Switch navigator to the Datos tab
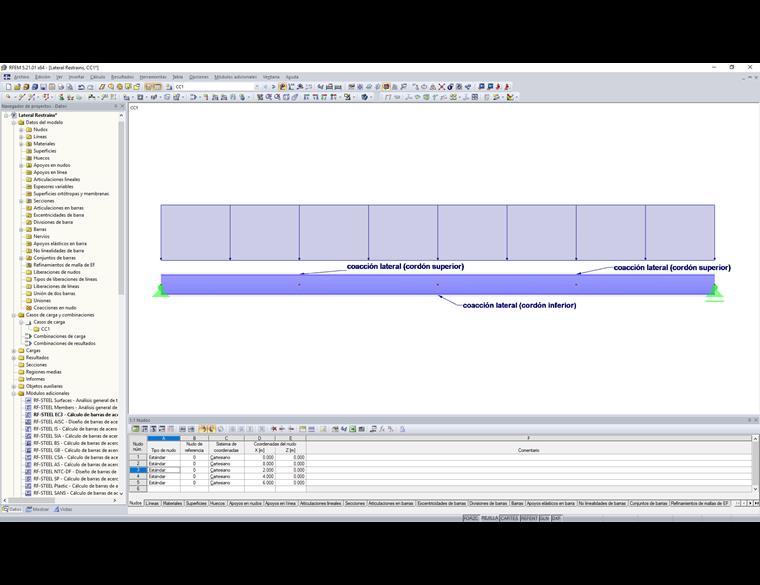Screen dimensions: 760x585 pos(12,509)
